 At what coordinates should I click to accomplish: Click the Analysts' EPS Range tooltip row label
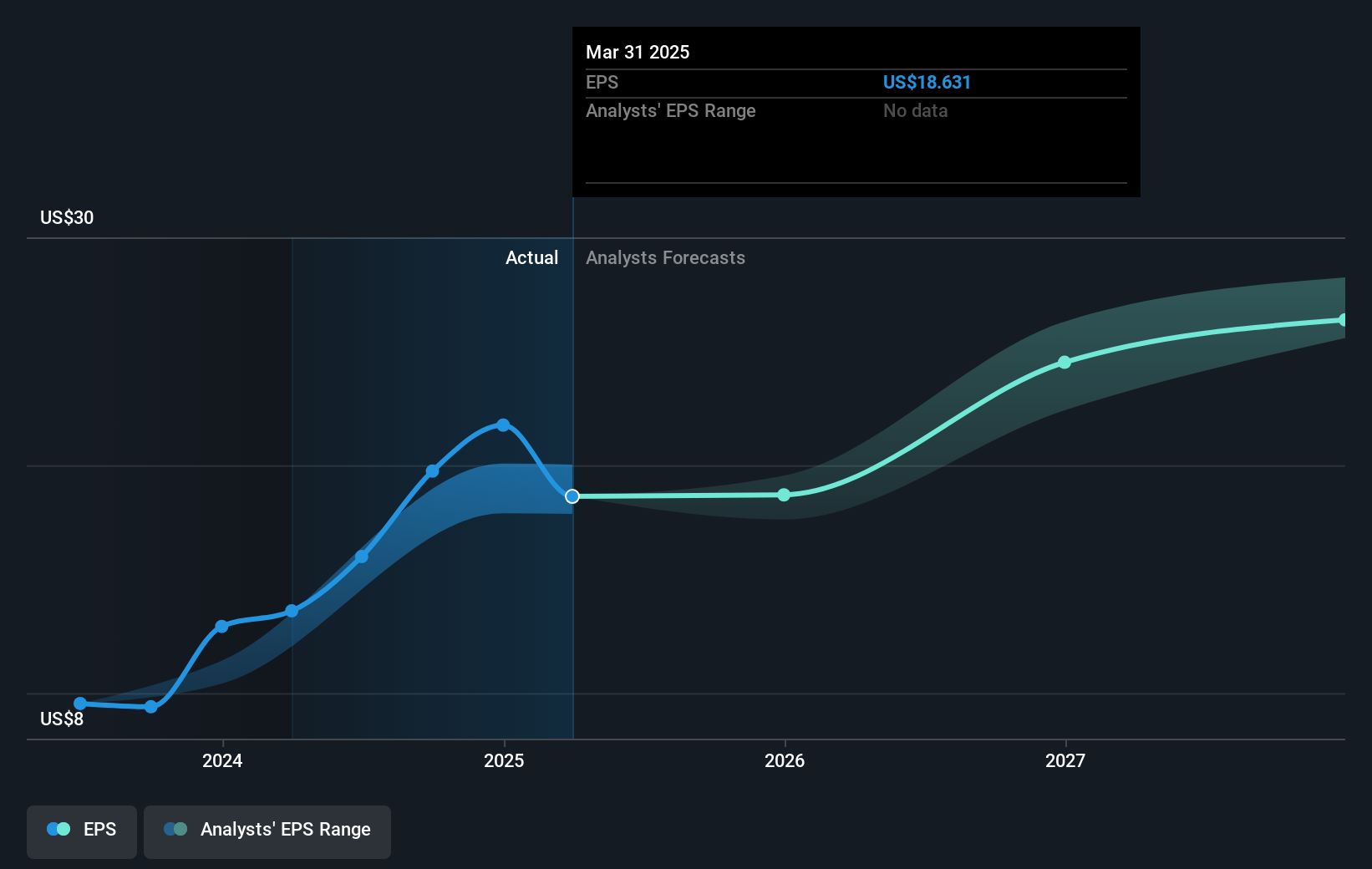[670, 111]
